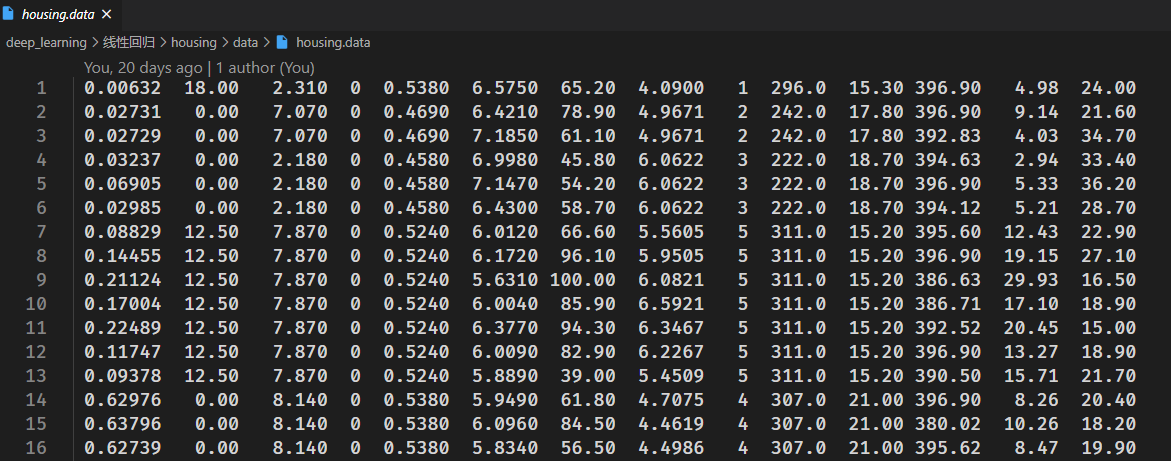Click the value 0.02729 on line 3

tap(122, 136)
